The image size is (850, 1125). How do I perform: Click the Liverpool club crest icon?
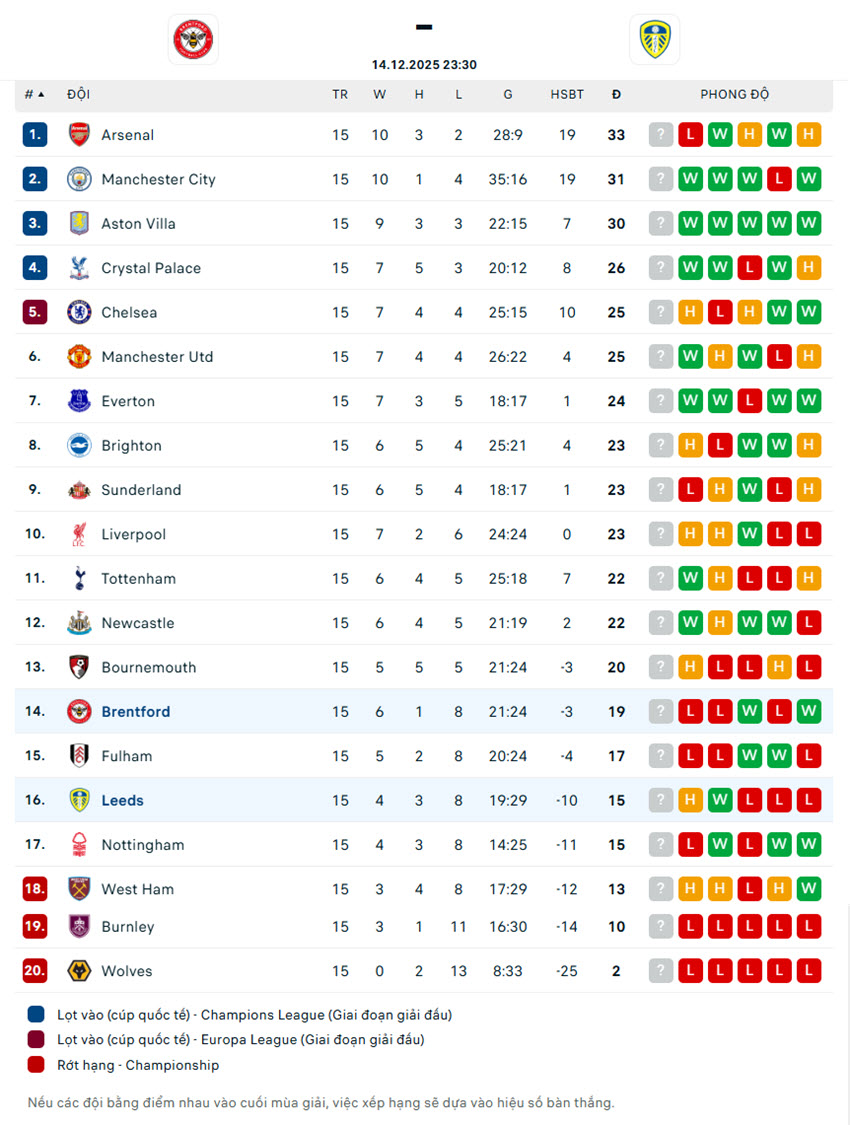pos(79,534)
